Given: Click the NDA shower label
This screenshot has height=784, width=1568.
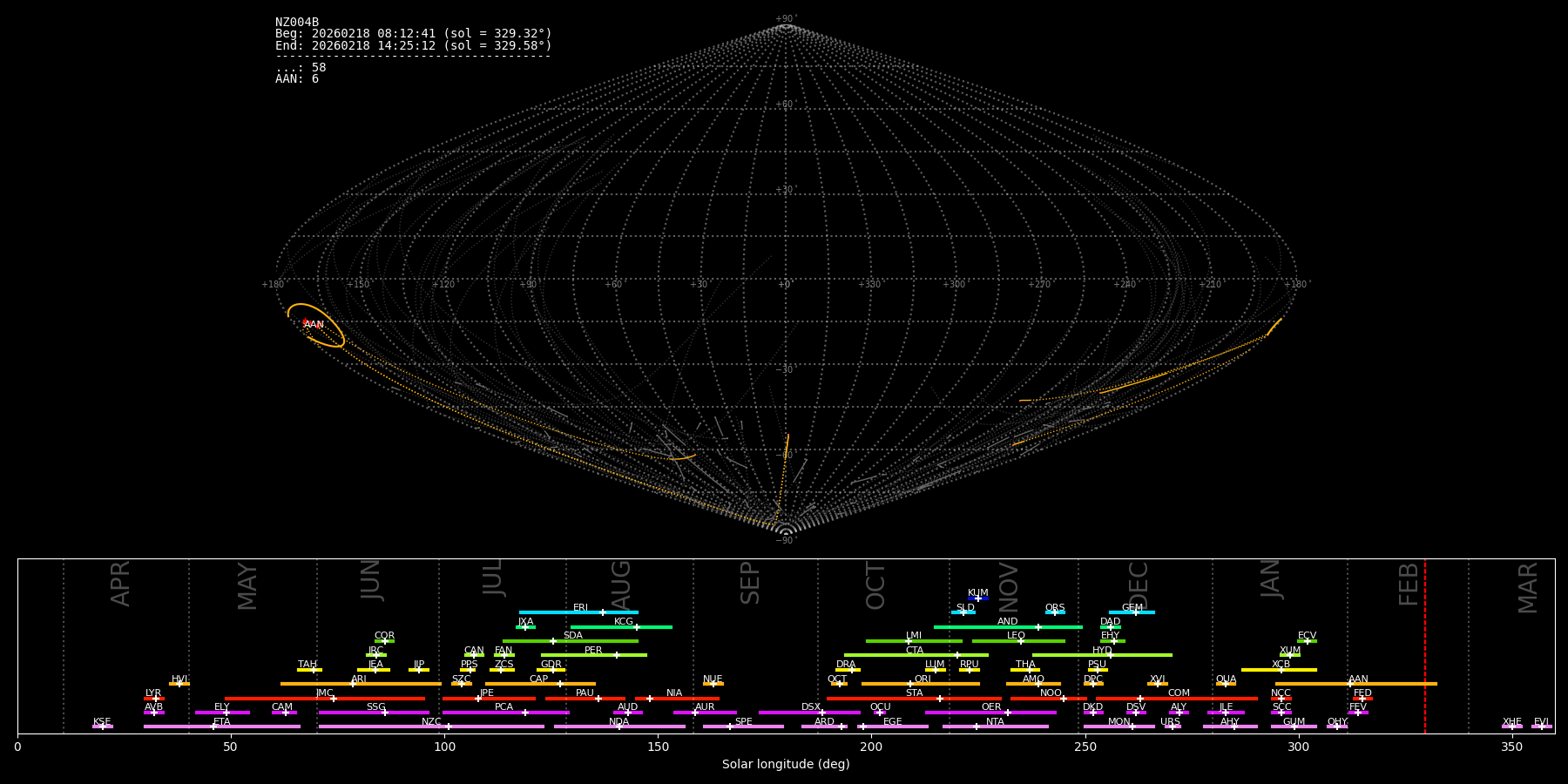Looking at the screenshot, I should click(x=618, y=722).
